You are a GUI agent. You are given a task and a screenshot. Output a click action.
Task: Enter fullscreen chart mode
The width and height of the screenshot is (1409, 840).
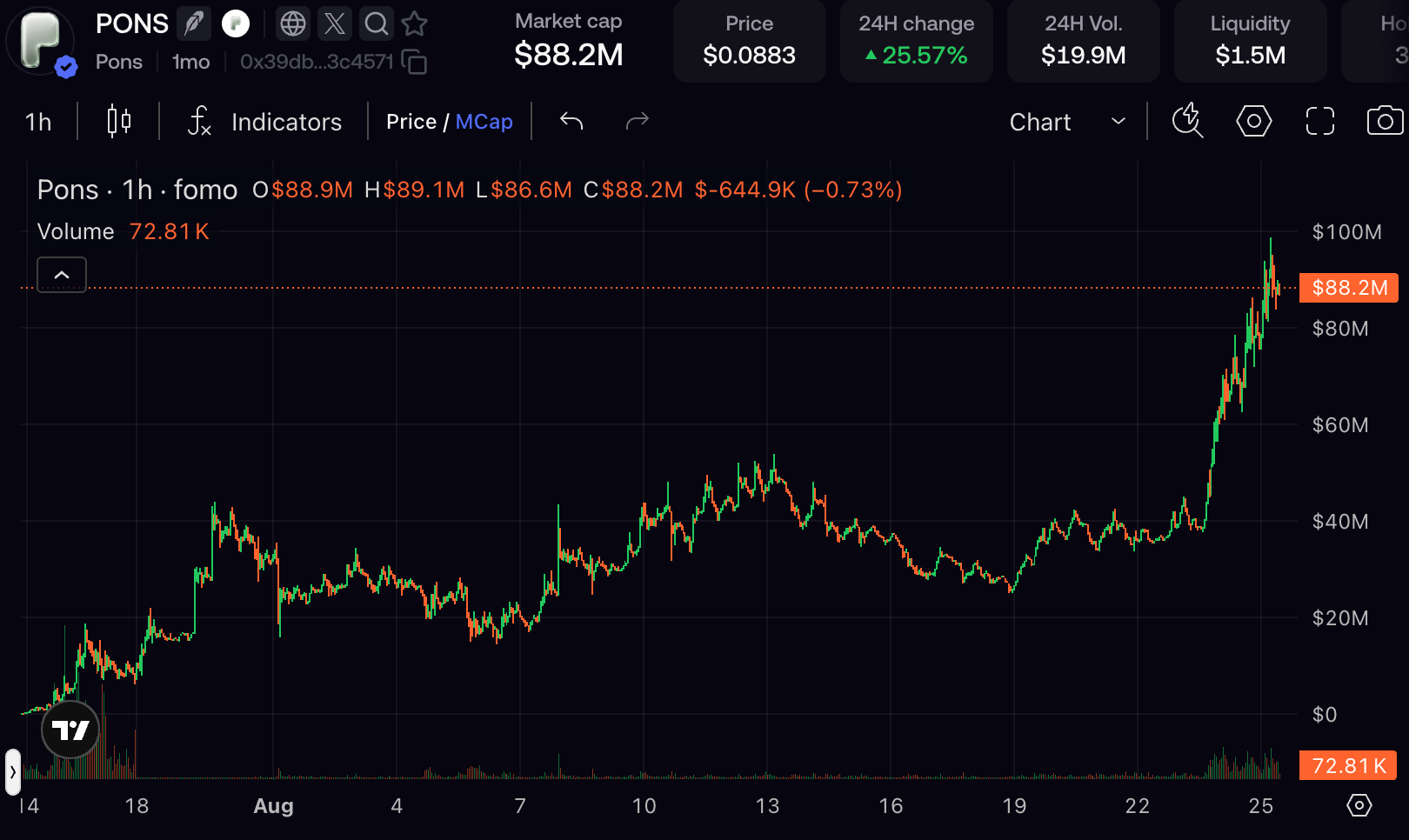(1320, 121)
